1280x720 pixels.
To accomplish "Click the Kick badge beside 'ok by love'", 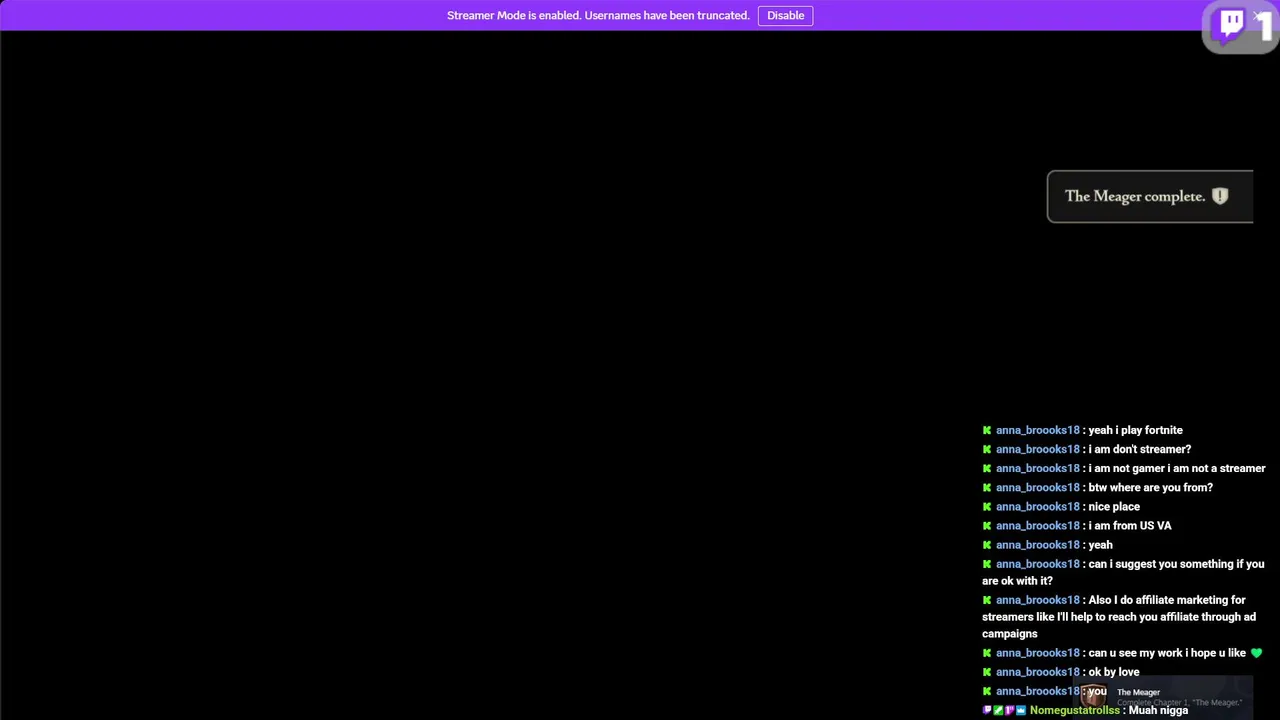I will point(987,672).
